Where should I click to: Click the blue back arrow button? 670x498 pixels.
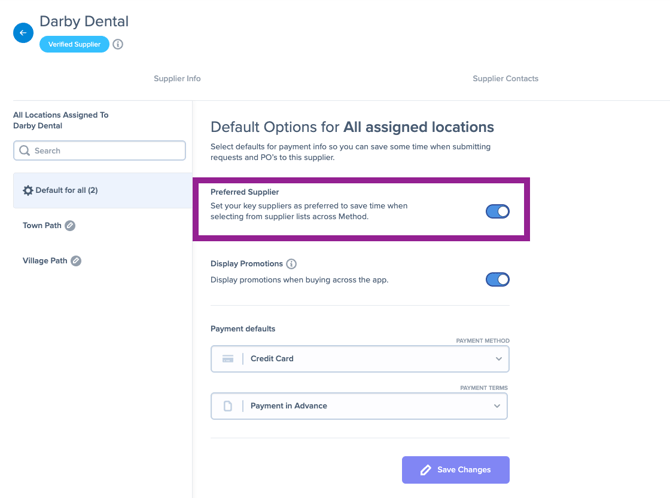[x=23, y=33]
